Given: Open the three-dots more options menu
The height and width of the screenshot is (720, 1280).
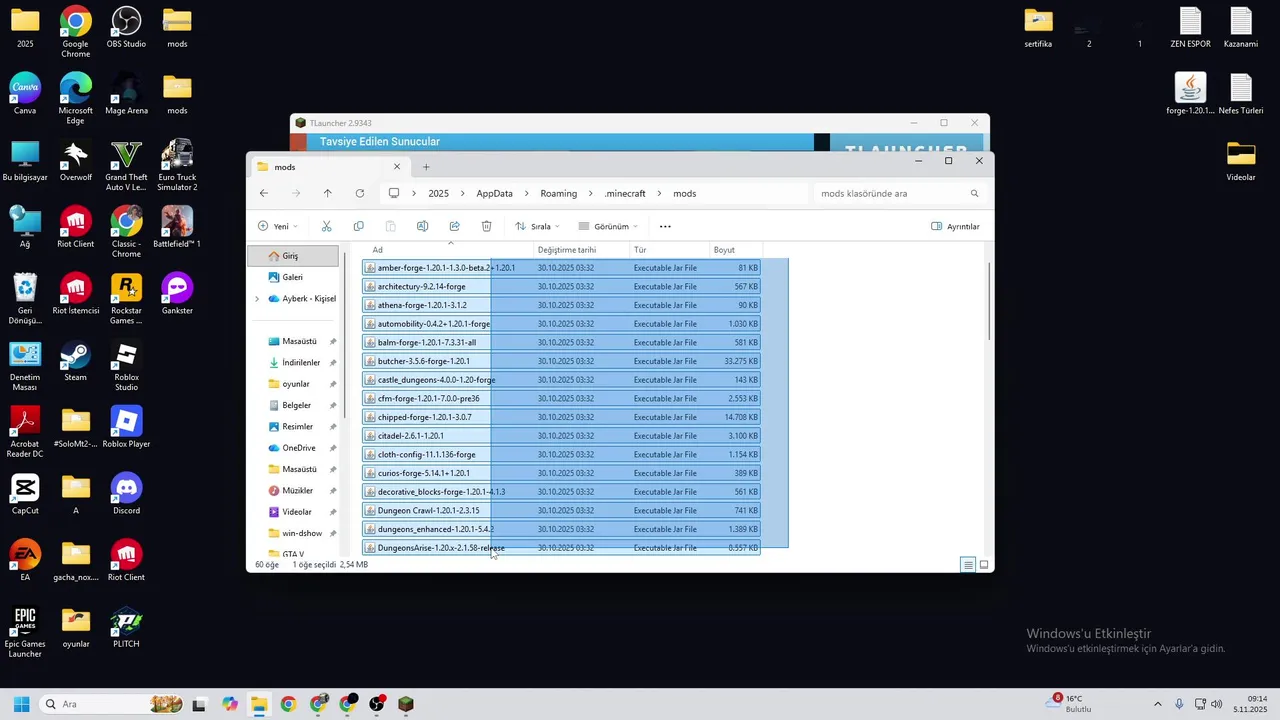Looking at the screenshot, I should click(665, 226).
